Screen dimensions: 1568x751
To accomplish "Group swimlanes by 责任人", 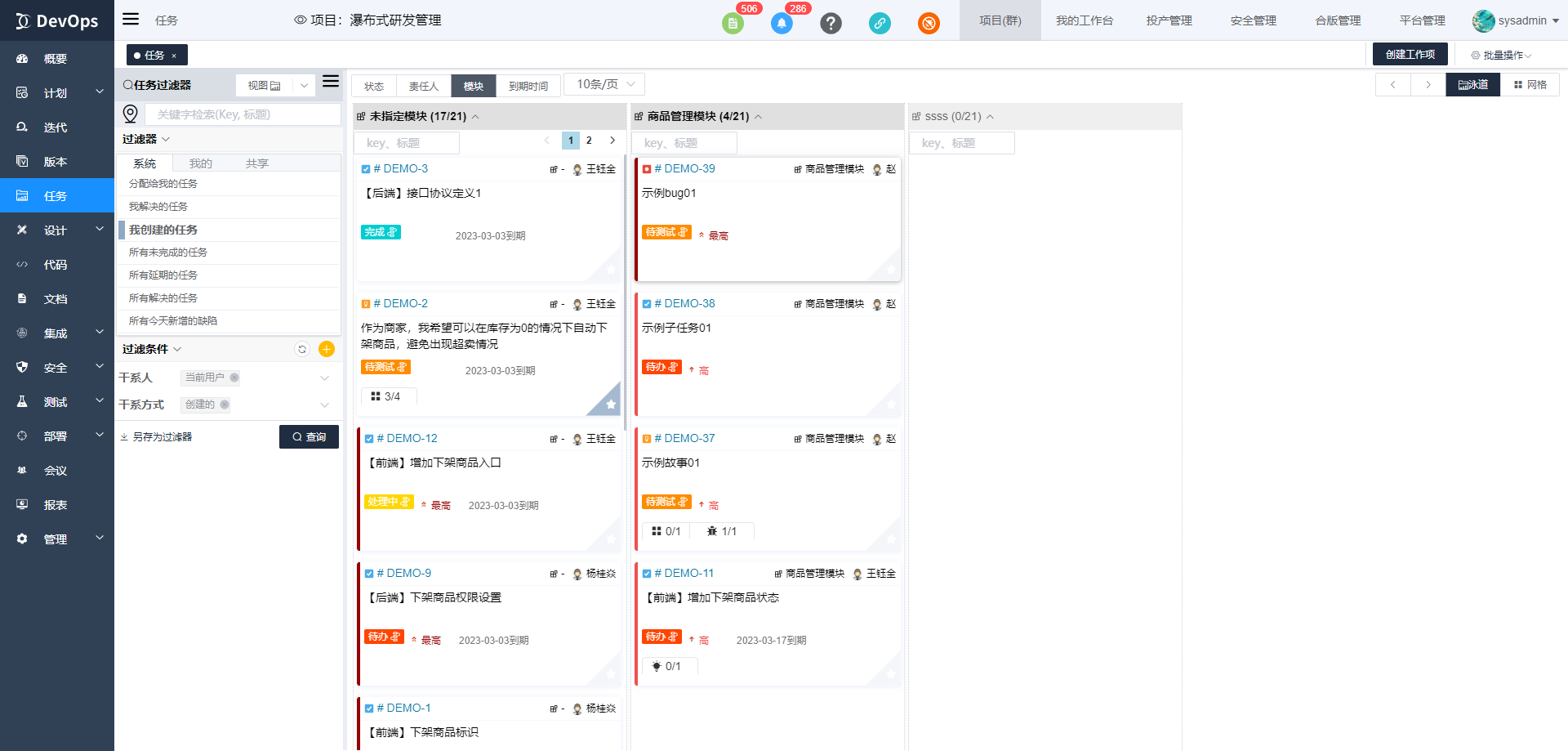I will [x=424, y=86].
